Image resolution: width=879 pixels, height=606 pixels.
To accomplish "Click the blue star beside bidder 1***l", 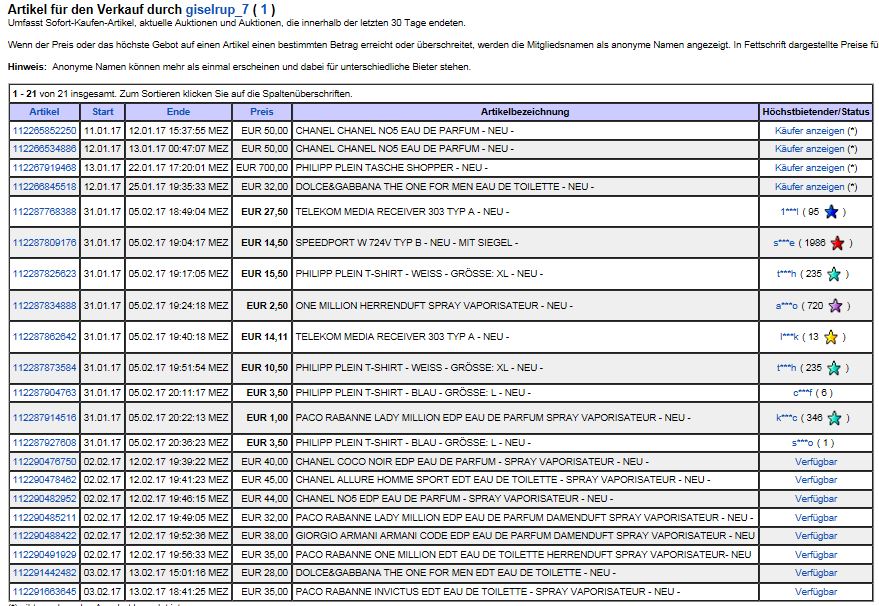I will (831, 212).
